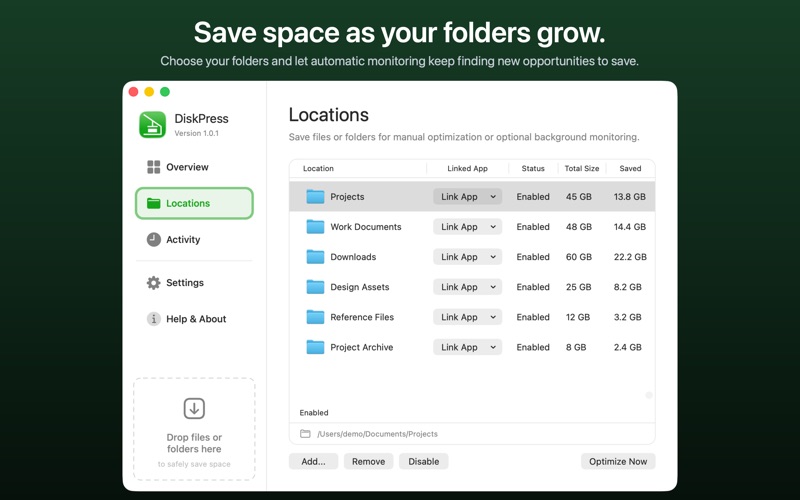Image resolution: width=800 pixels, height=500 pixels.
Task: Click the 13.8 GB saved value
Action: 630,196
